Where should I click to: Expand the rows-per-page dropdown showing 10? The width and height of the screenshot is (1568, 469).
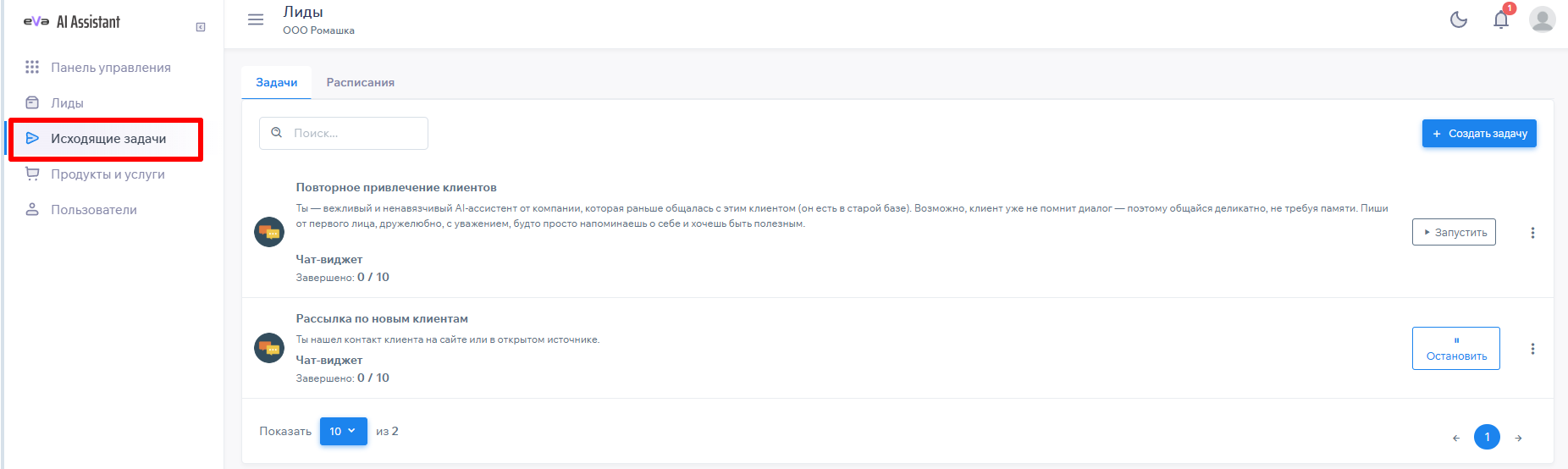[x=343, y=431]
